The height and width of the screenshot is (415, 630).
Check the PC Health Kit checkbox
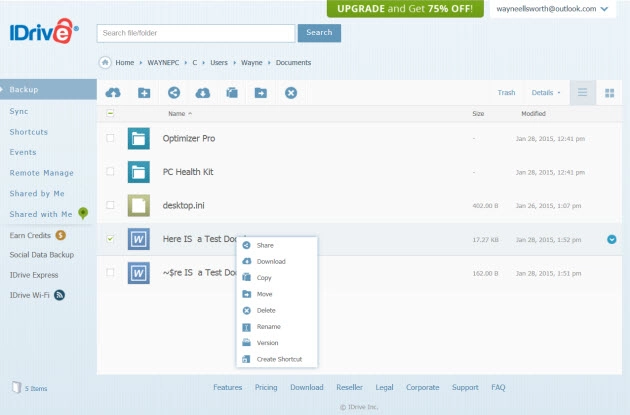110,172
